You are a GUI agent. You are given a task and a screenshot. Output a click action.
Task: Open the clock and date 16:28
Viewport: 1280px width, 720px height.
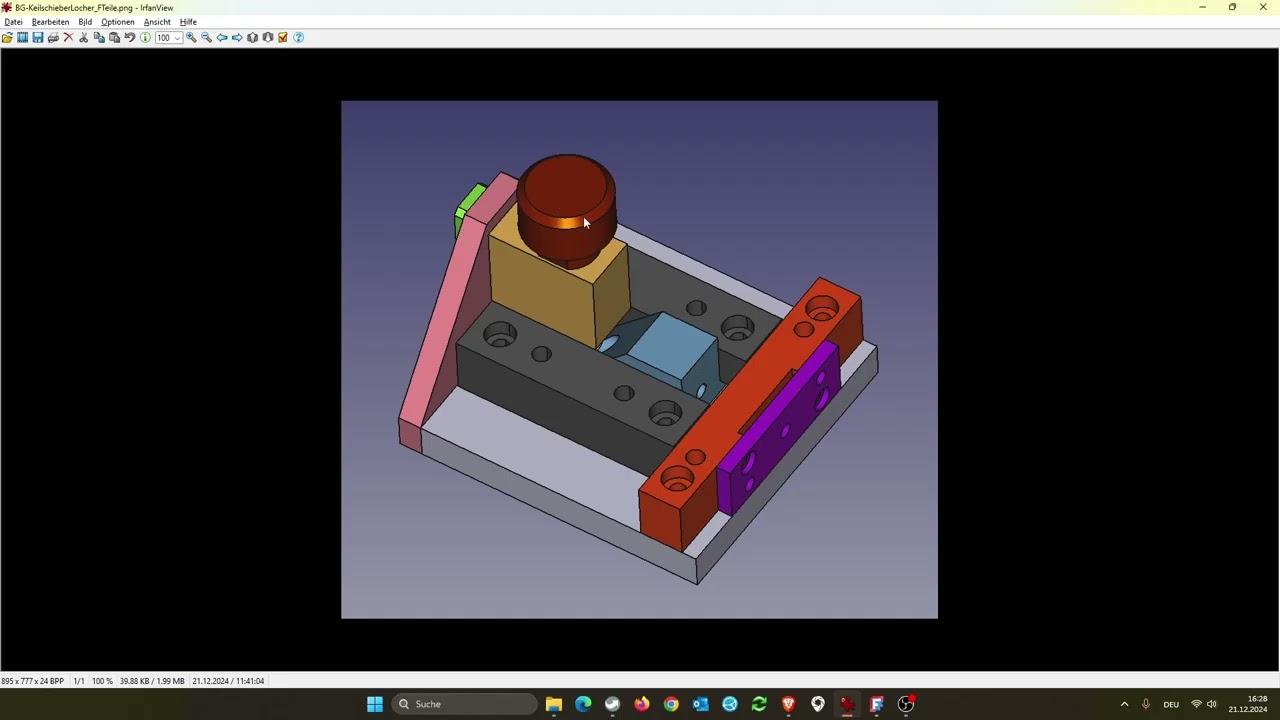[1248, 704]
